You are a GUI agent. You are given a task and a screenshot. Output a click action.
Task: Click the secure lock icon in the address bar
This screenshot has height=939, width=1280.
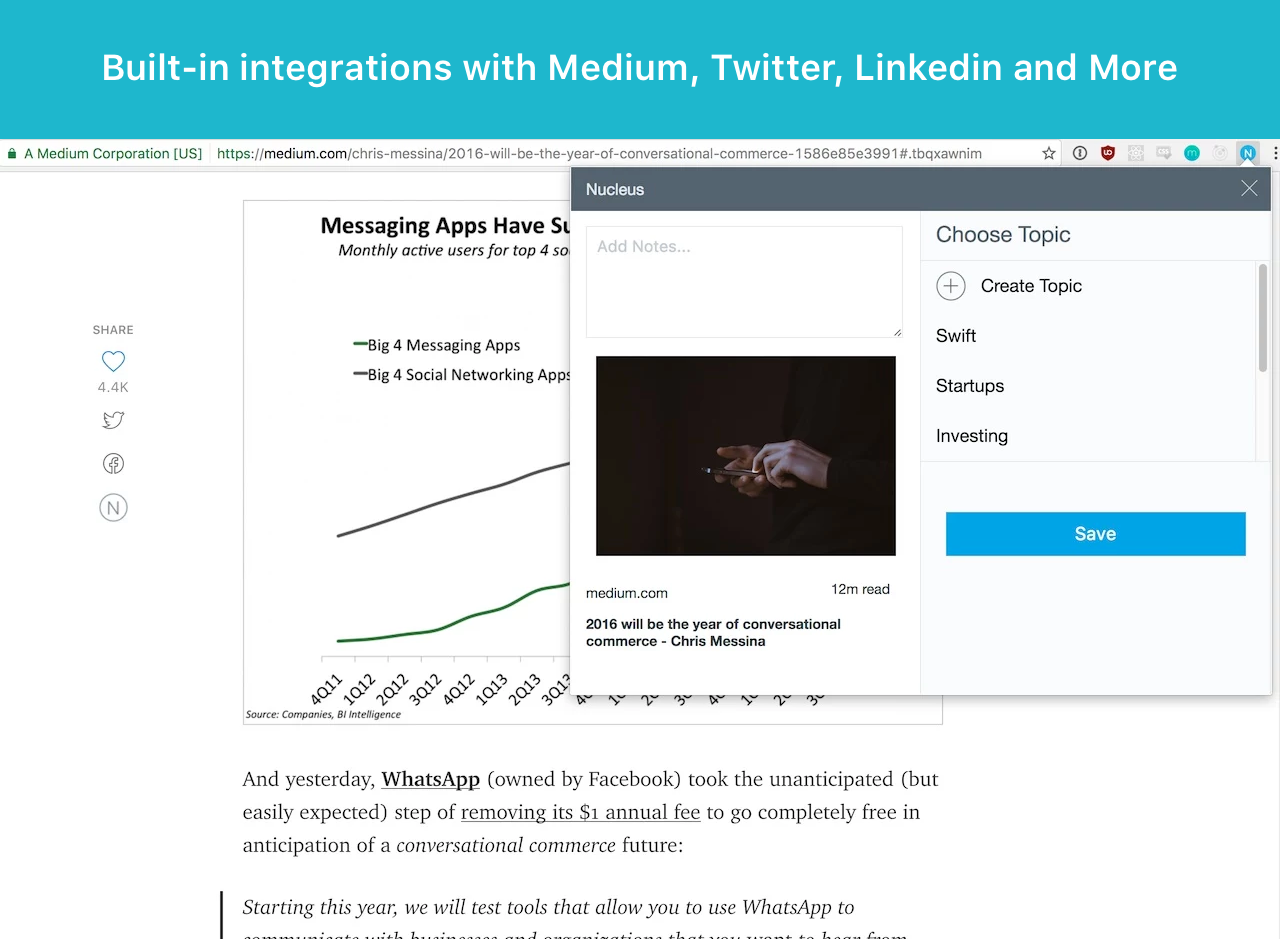click(12, 154)
